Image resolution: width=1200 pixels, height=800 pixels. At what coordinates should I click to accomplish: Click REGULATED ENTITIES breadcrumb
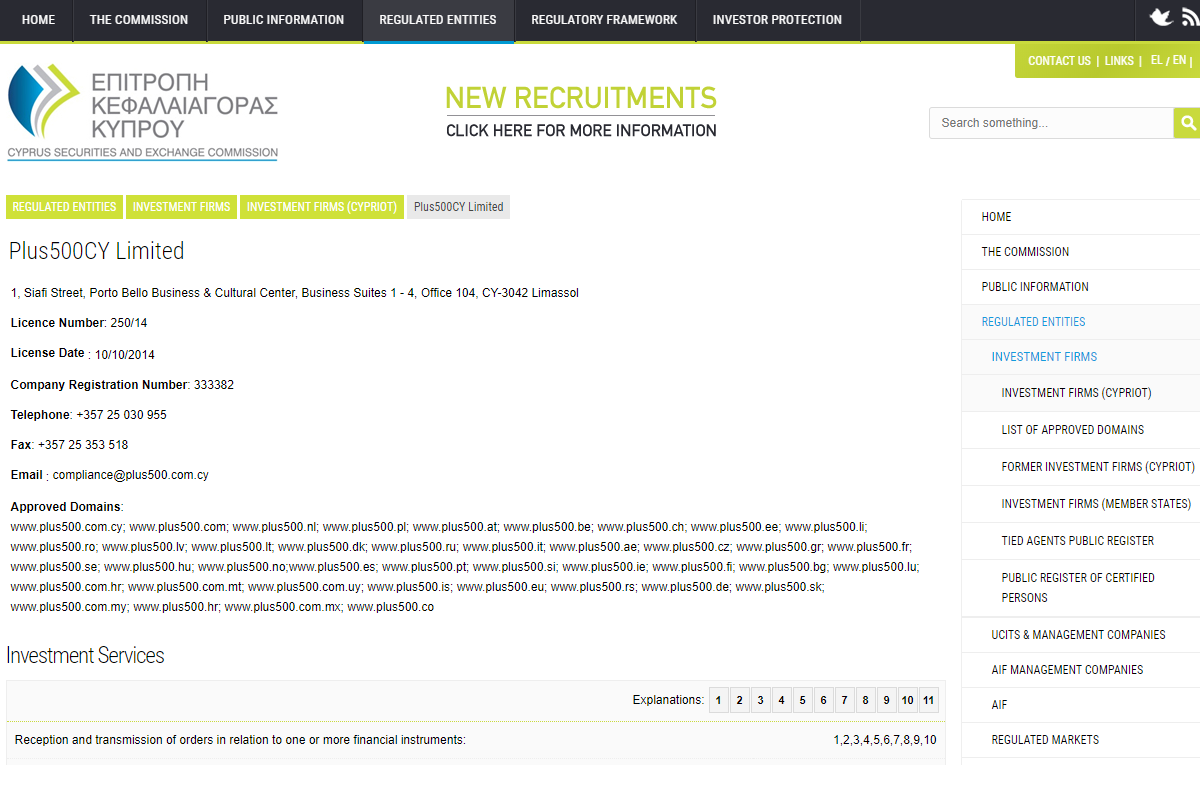65,207
